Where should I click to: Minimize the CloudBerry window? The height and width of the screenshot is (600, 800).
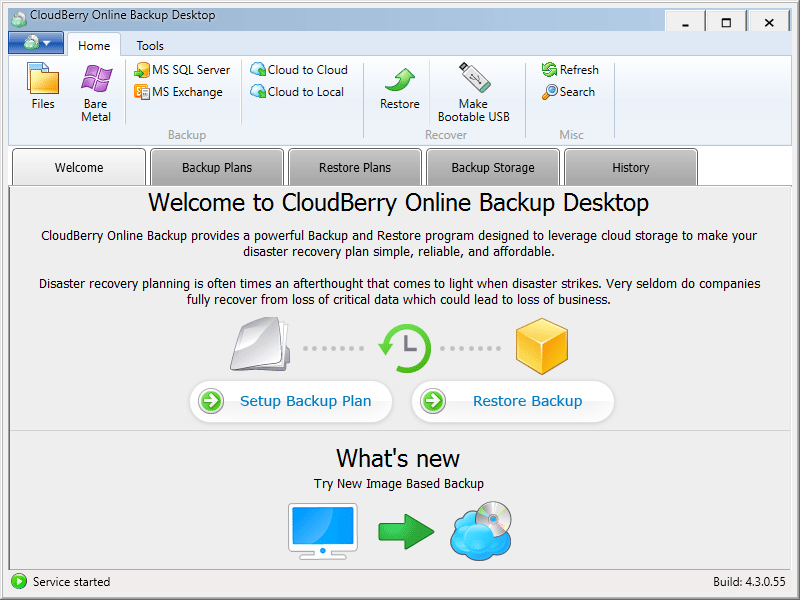685,22
